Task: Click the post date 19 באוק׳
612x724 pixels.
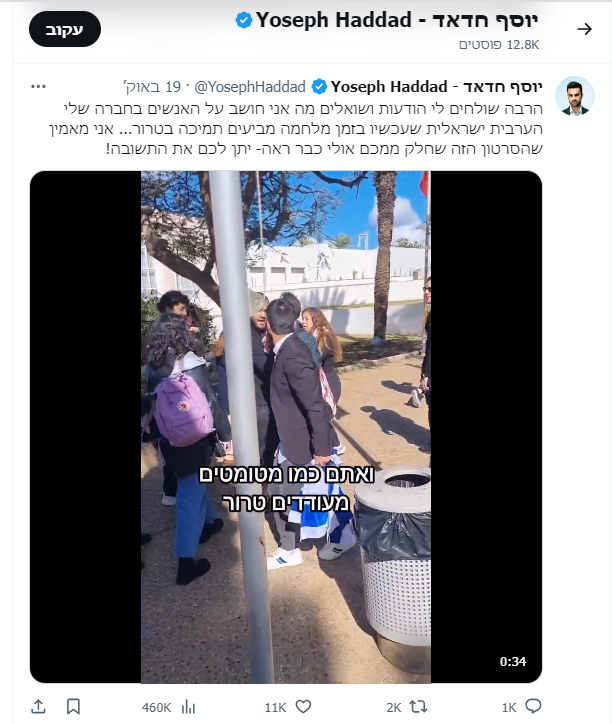Action: (152, 86)
